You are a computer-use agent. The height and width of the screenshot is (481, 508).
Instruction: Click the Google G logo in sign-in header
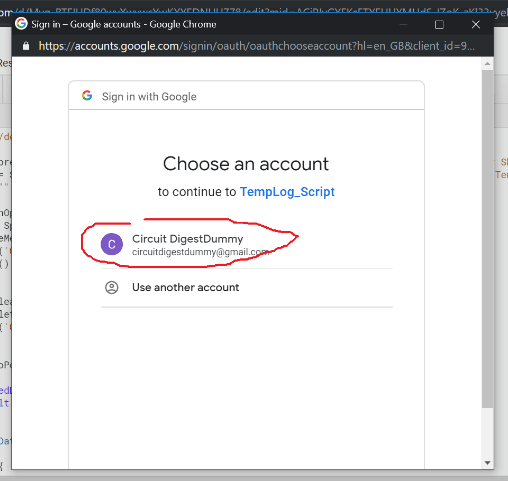[x=87, y=96]
